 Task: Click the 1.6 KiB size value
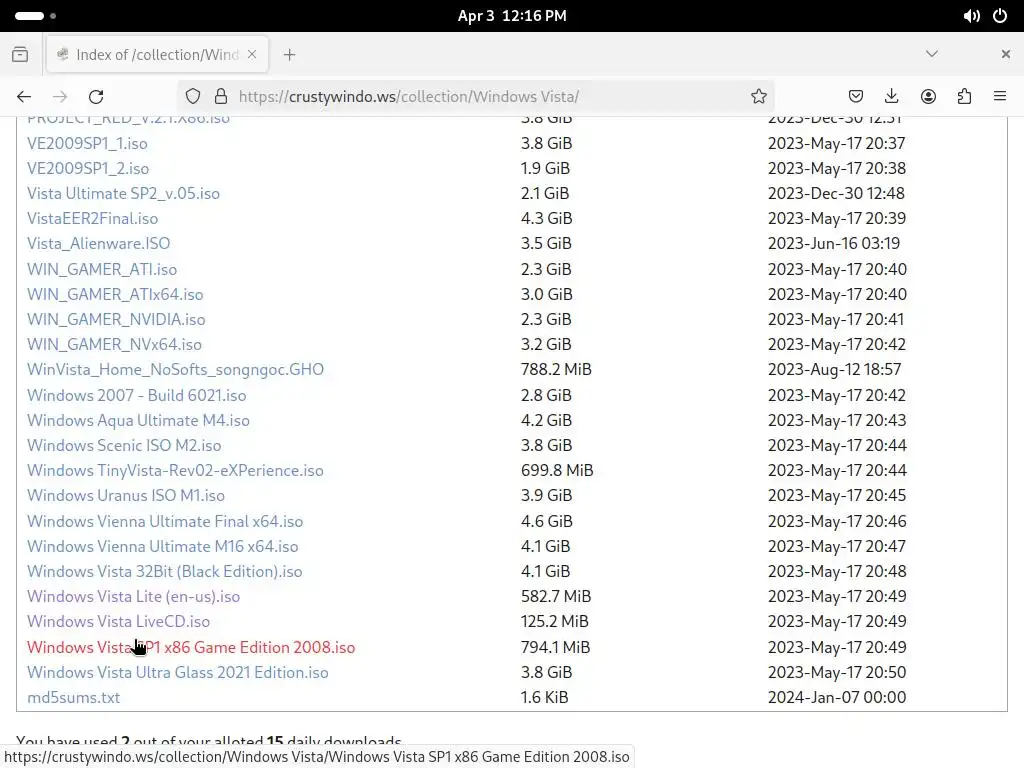544,697
